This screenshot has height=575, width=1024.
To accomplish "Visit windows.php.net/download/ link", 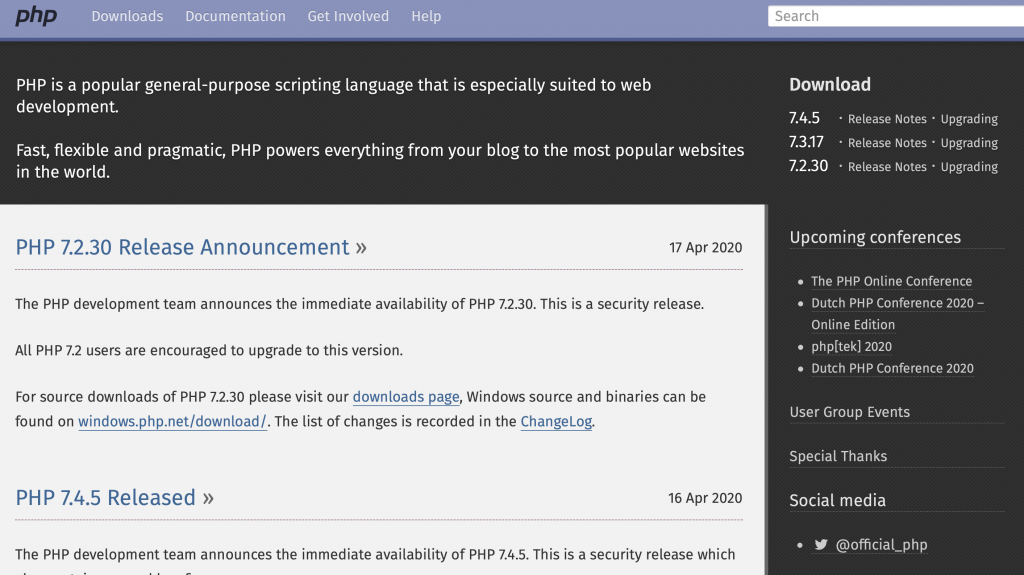I will click(x=172, y=421).
